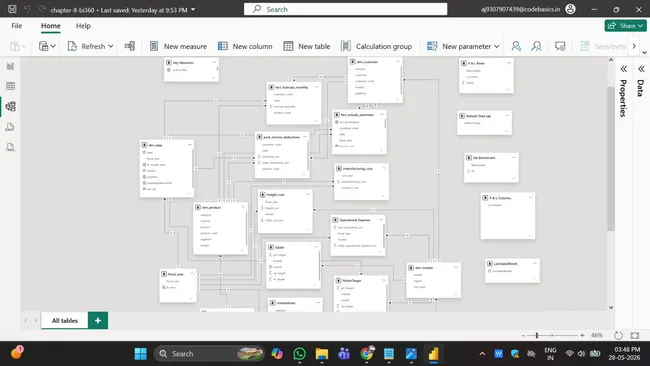
Task: Click New column button
Action: coord(245,46)
